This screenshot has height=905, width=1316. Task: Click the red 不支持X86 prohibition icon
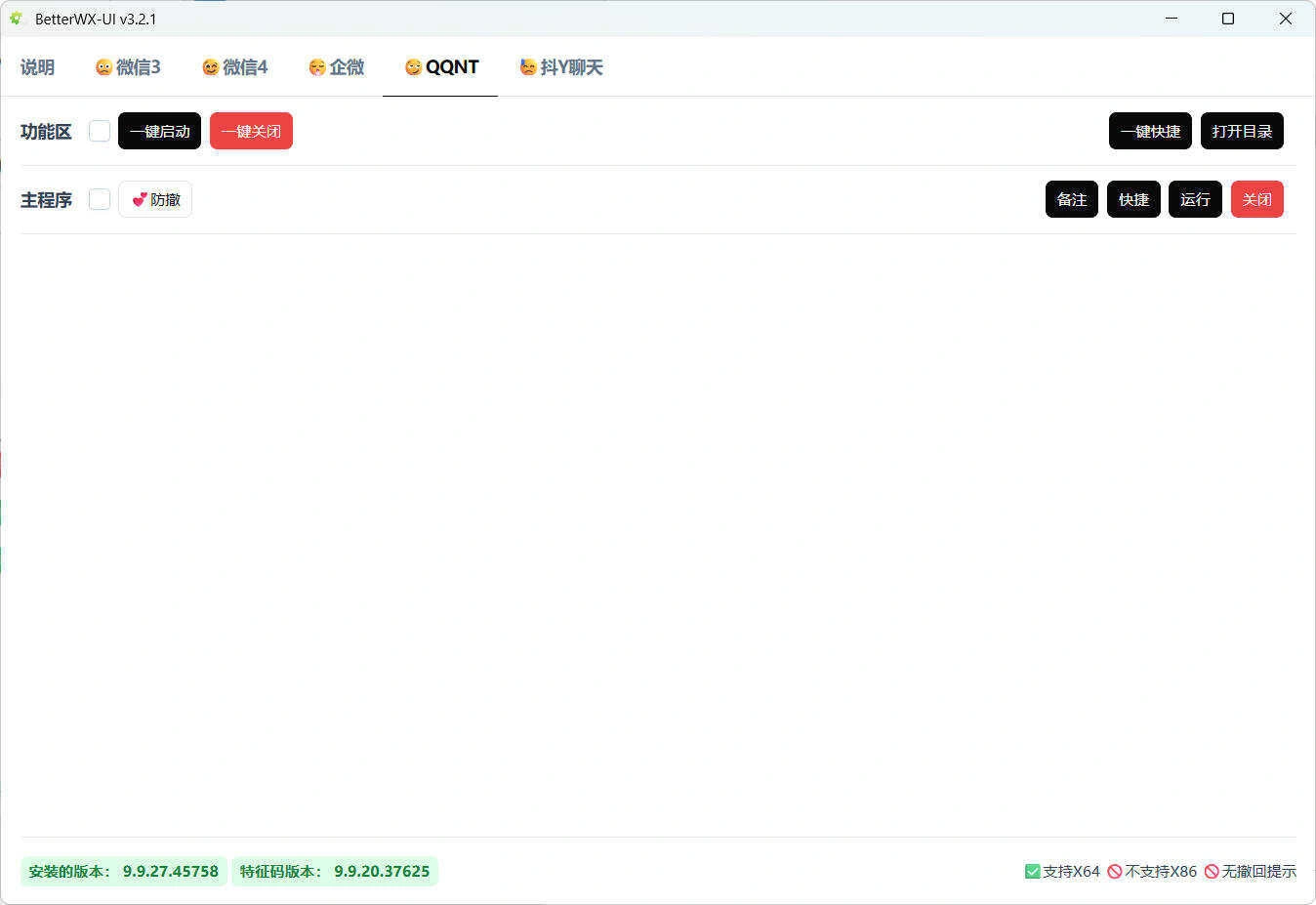pos(1116,871)
